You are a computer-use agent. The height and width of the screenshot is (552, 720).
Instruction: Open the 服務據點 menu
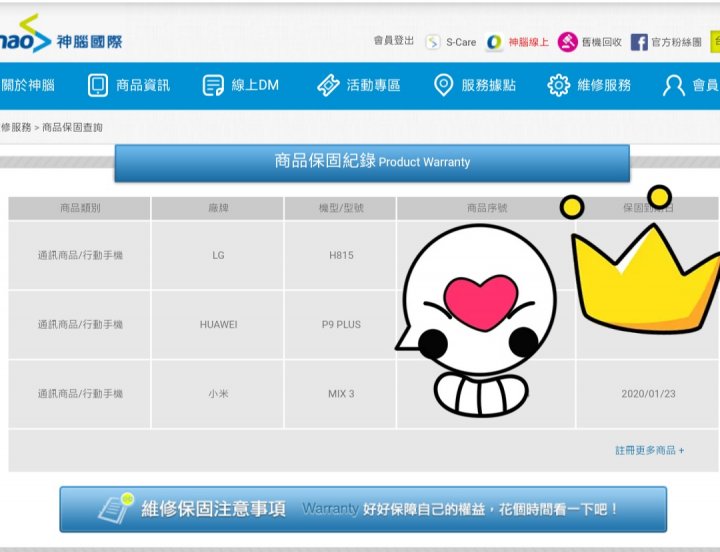(489, 85)
